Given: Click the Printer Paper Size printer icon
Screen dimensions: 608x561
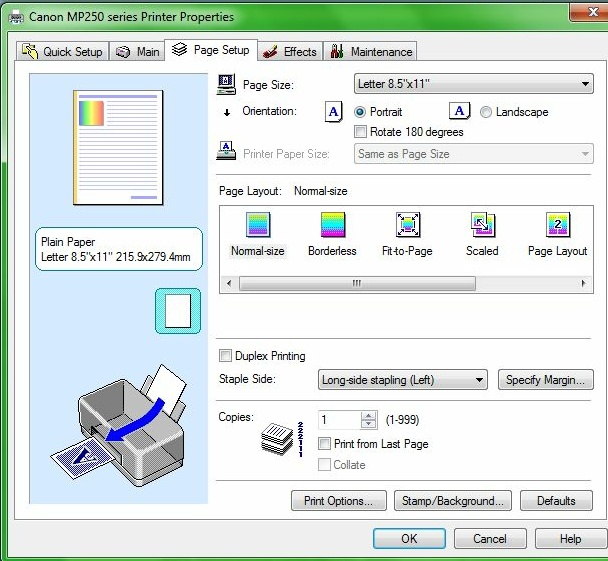Looking at the screenshot, I should click(x=226, y=151).
